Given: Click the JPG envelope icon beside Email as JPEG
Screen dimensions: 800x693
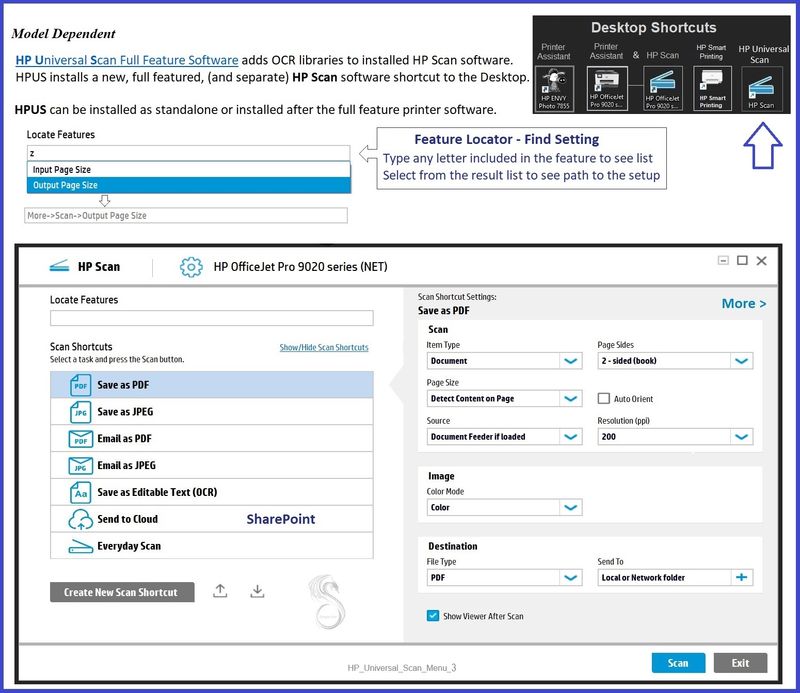Looking at the screenshot, I should tap(81, 466).
